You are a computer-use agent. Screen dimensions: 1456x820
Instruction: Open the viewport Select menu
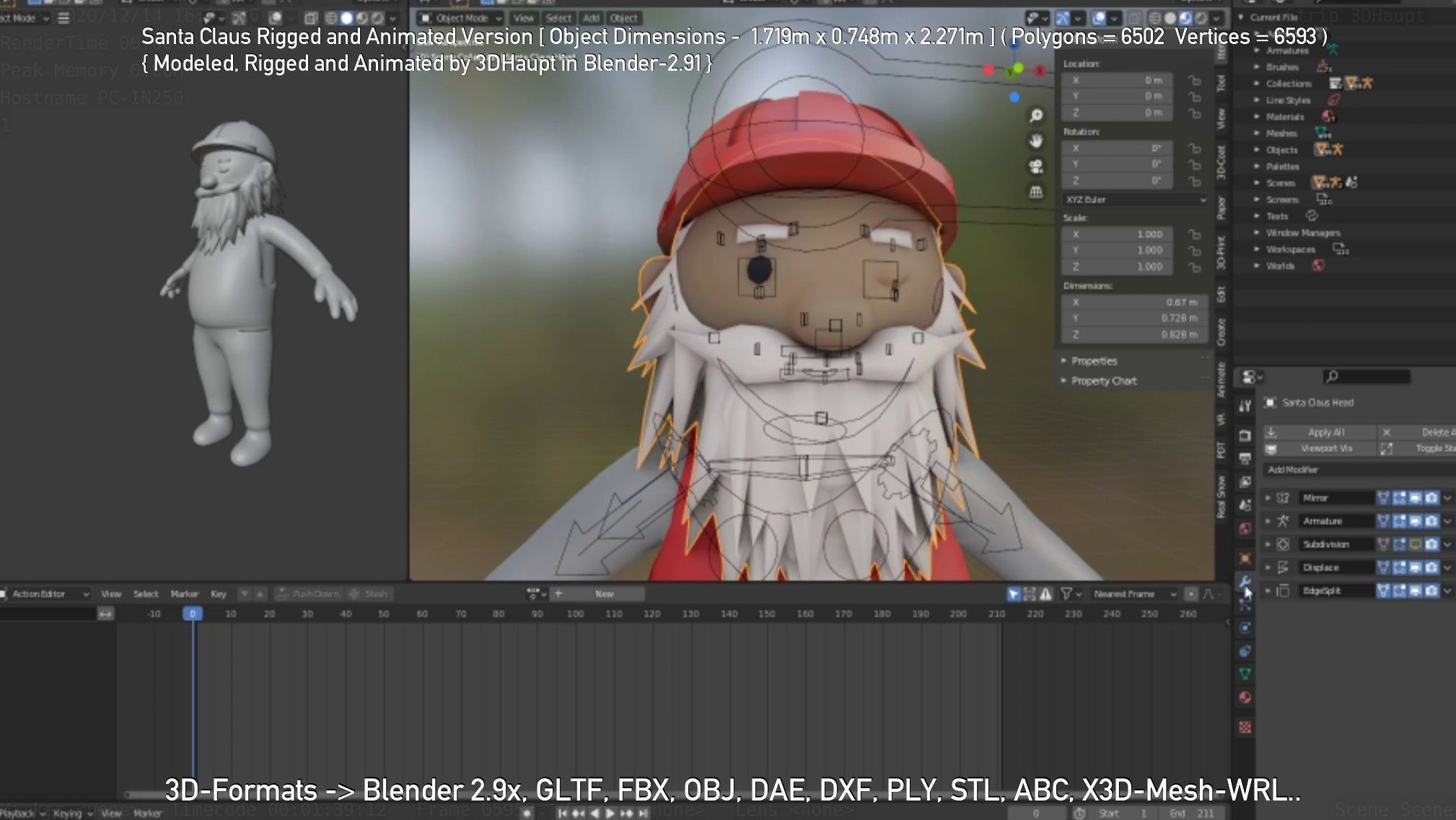(x=558, y=18)
